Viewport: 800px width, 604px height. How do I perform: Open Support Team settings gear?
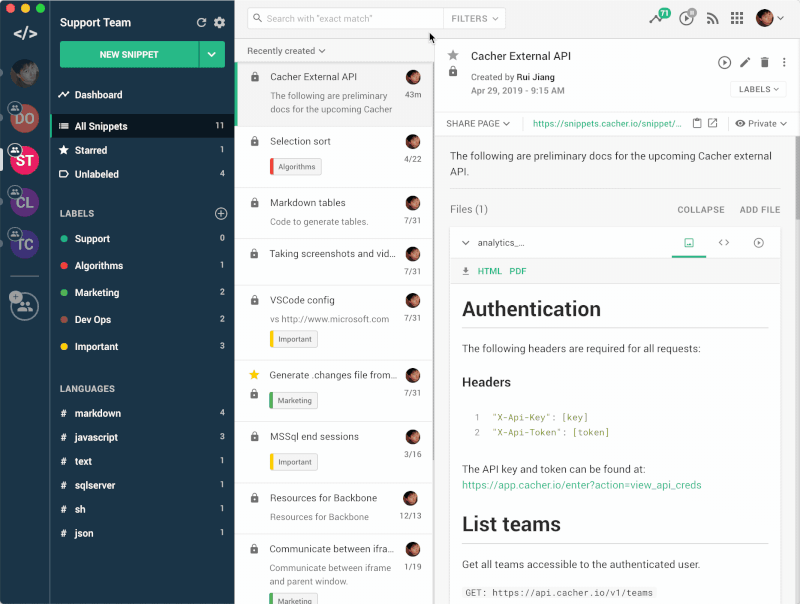pyautogui.click(x=219, y=22)
